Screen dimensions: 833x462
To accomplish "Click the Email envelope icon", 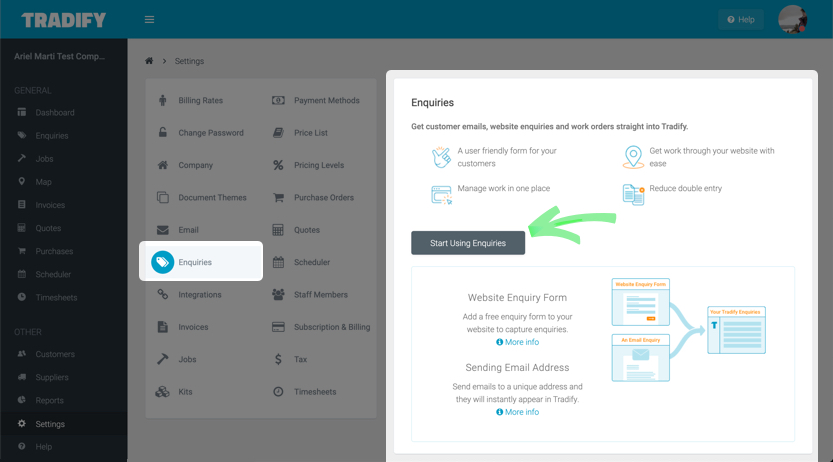I will pos(163,230).
